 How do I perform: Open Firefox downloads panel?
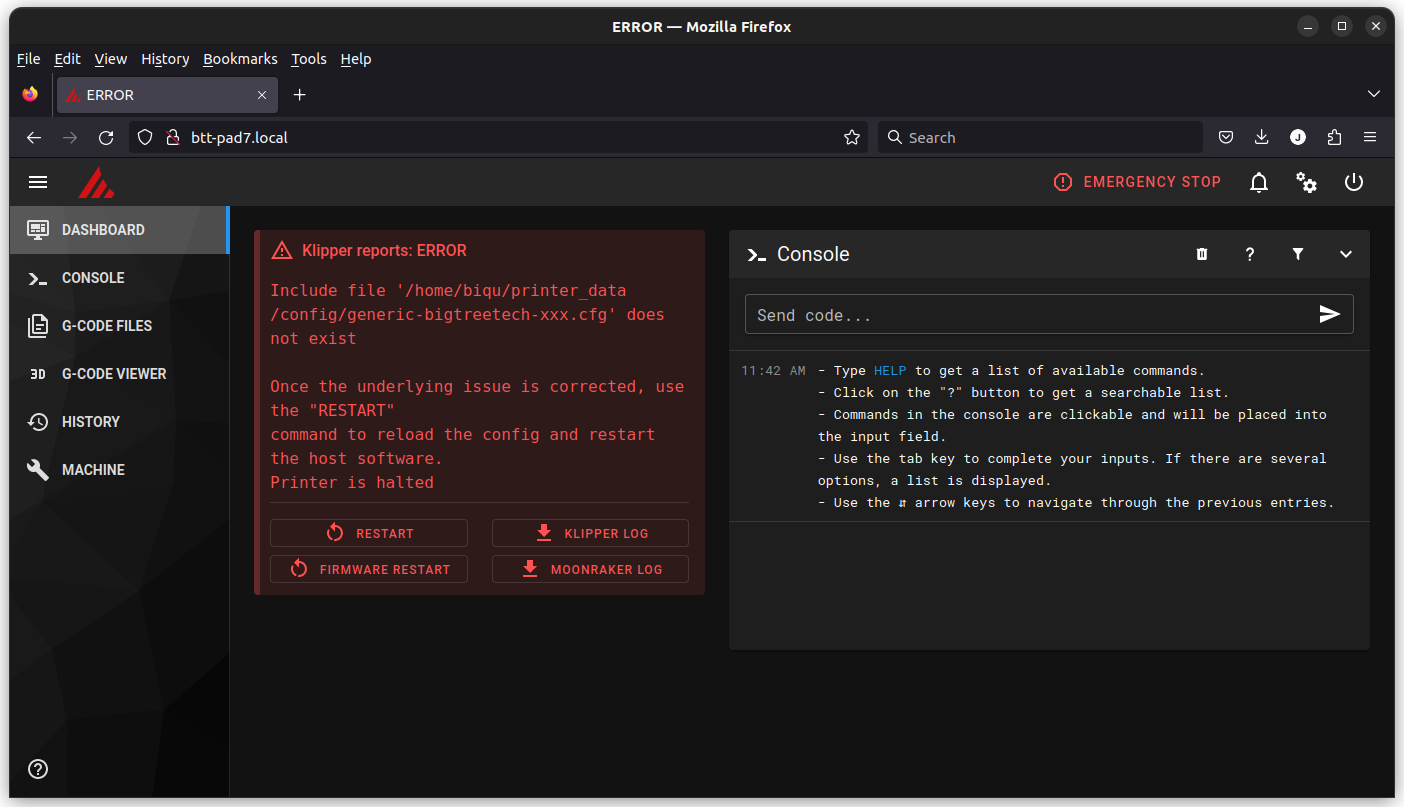[x=1262, y=138]
